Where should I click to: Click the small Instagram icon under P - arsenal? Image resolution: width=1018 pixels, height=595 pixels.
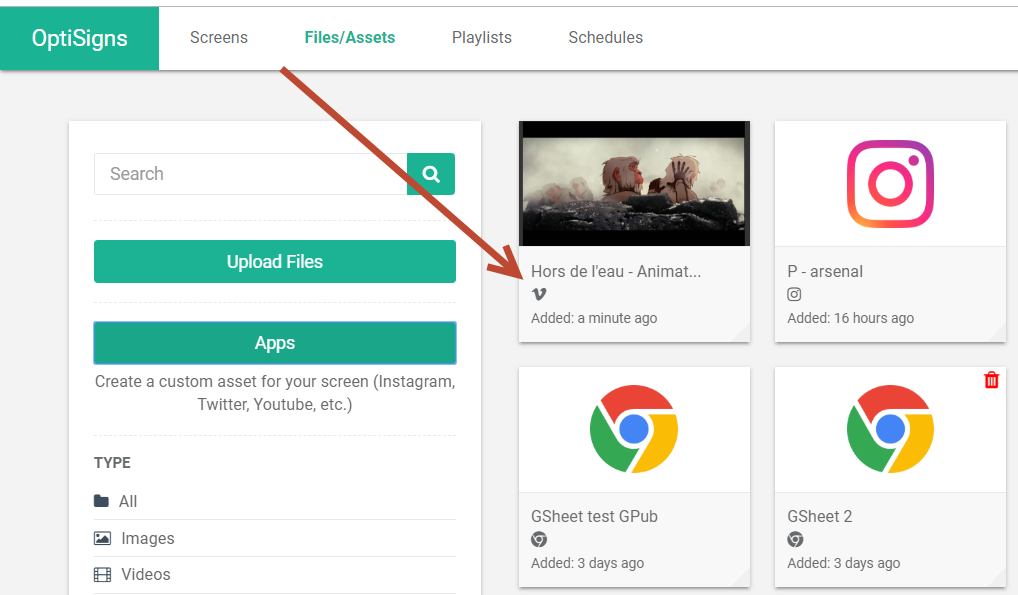tap(794, 294)
